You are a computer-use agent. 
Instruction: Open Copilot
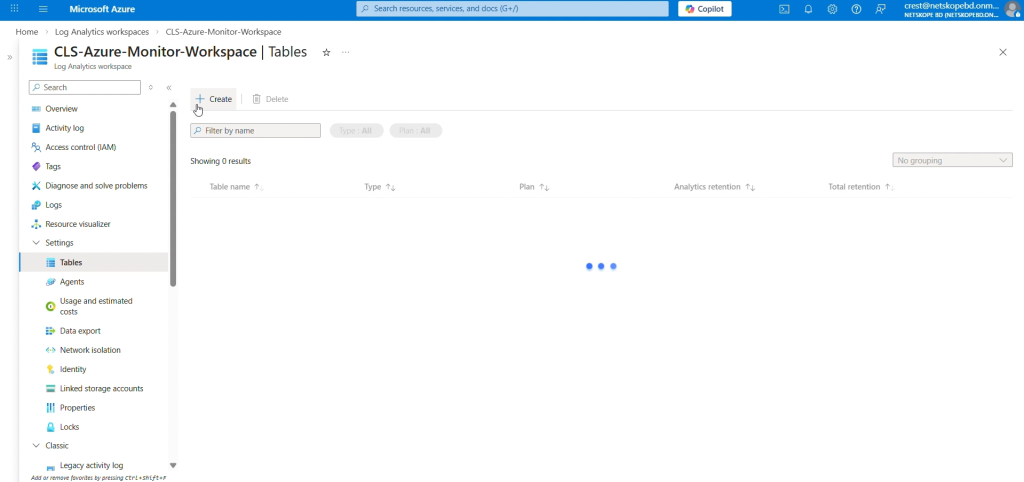click(705, 9)
